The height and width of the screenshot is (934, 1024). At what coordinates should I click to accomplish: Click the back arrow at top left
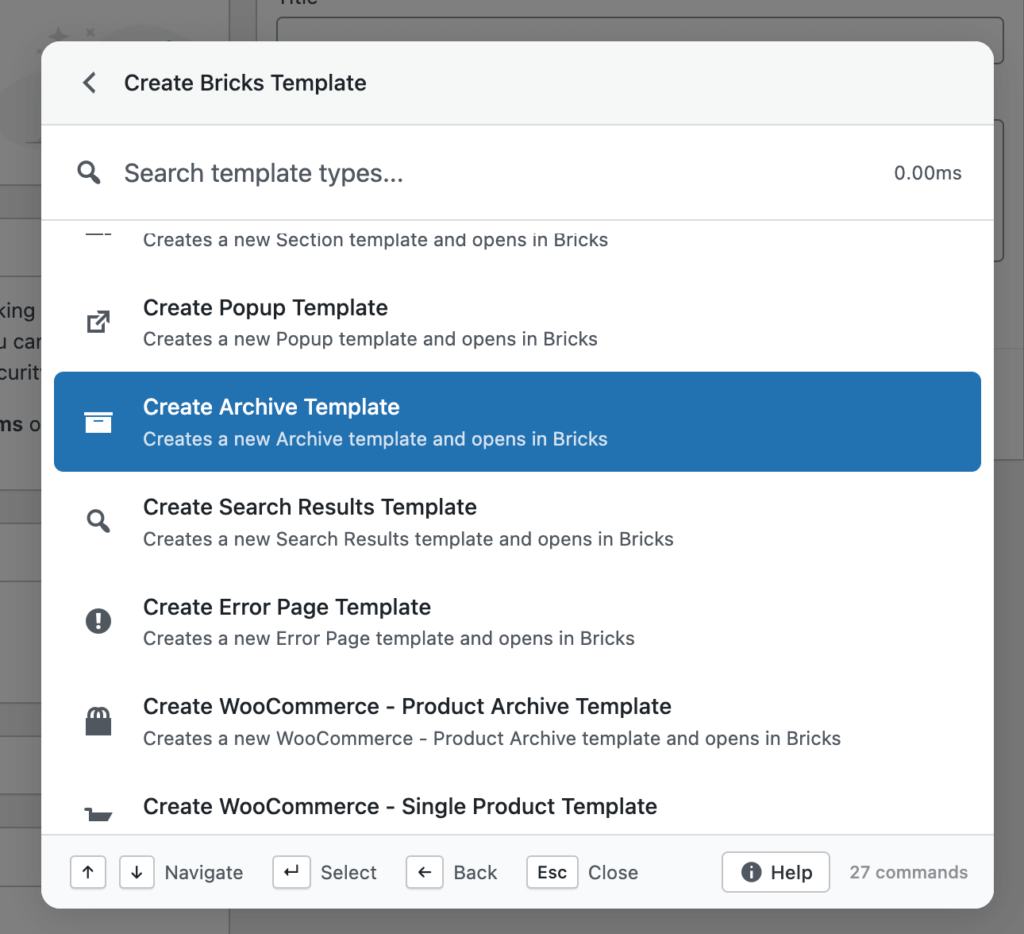tap(88, 83)
